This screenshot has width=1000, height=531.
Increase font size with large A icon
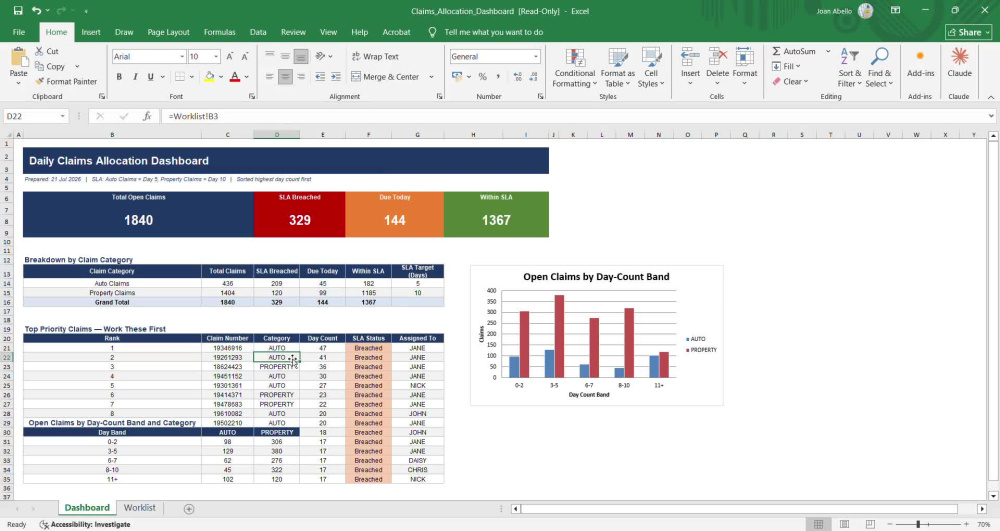point(230,57)
